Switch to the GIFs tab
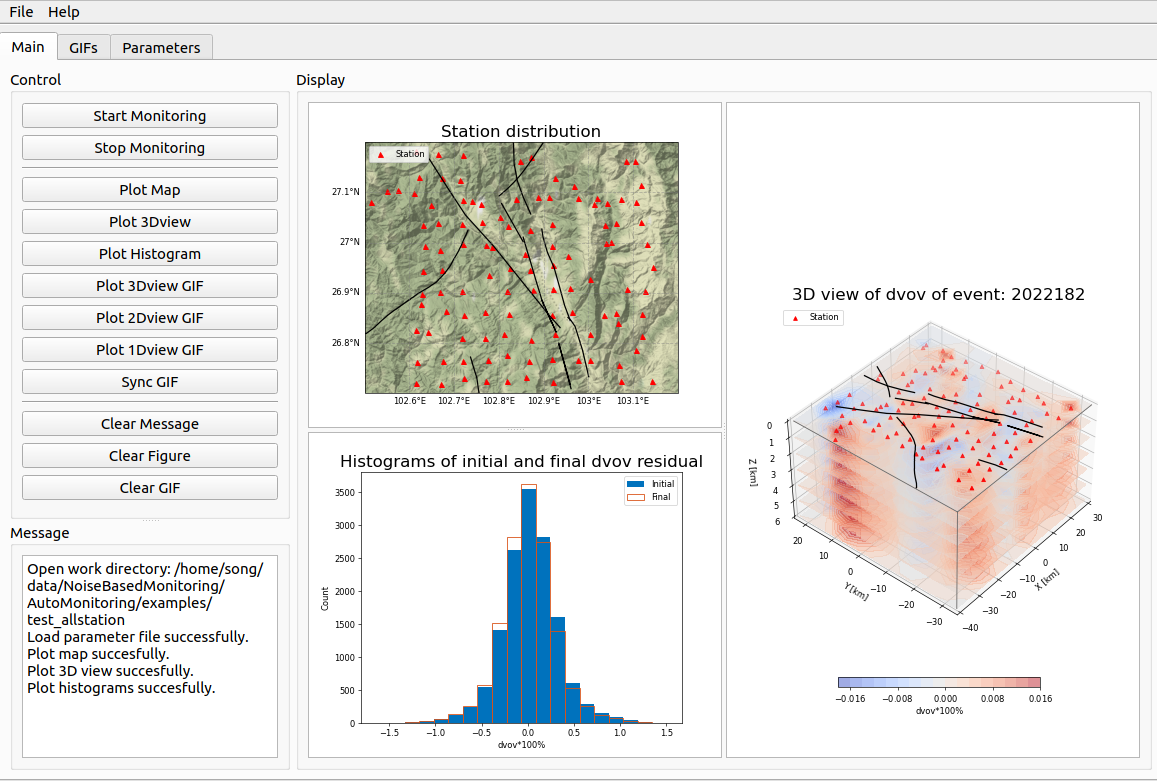Image resolution: width=1157 pixels, height=781 pixels. (x=83, y=47)
